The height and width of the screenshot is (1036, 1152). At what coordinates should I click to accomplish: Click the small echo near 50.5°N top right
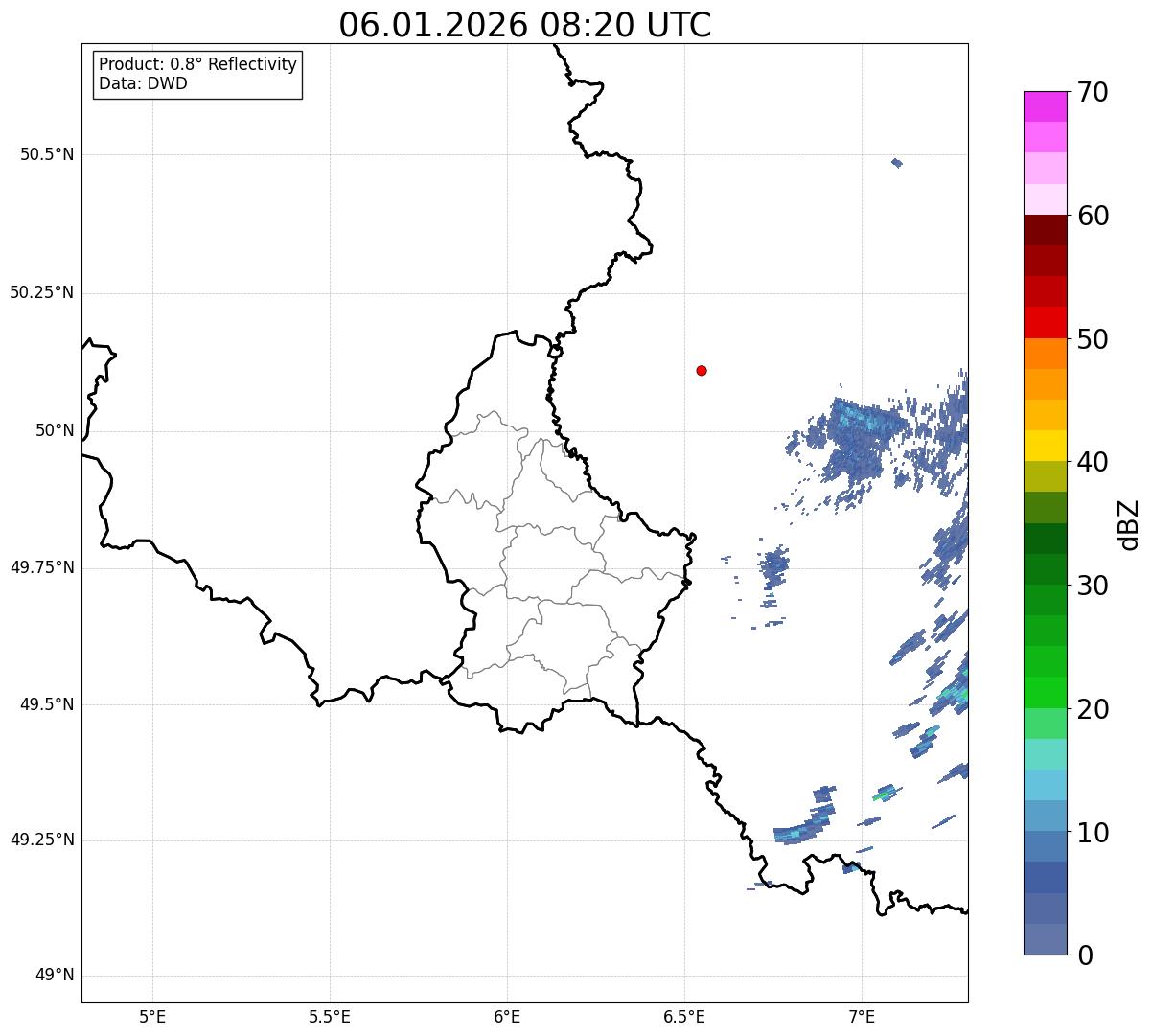(897, 163)
